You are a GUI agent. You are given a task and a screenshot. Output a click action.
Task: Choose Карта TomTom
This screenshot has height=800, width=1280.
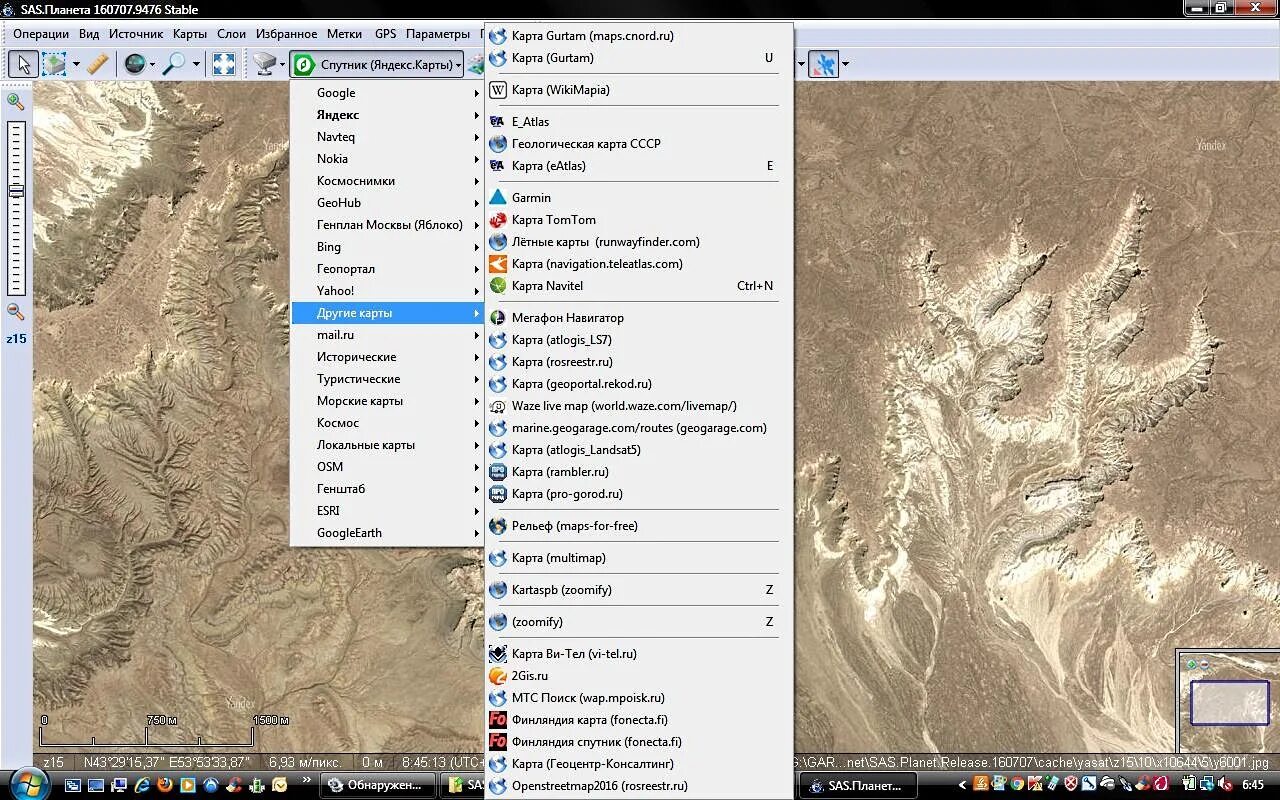pos(638,220)
